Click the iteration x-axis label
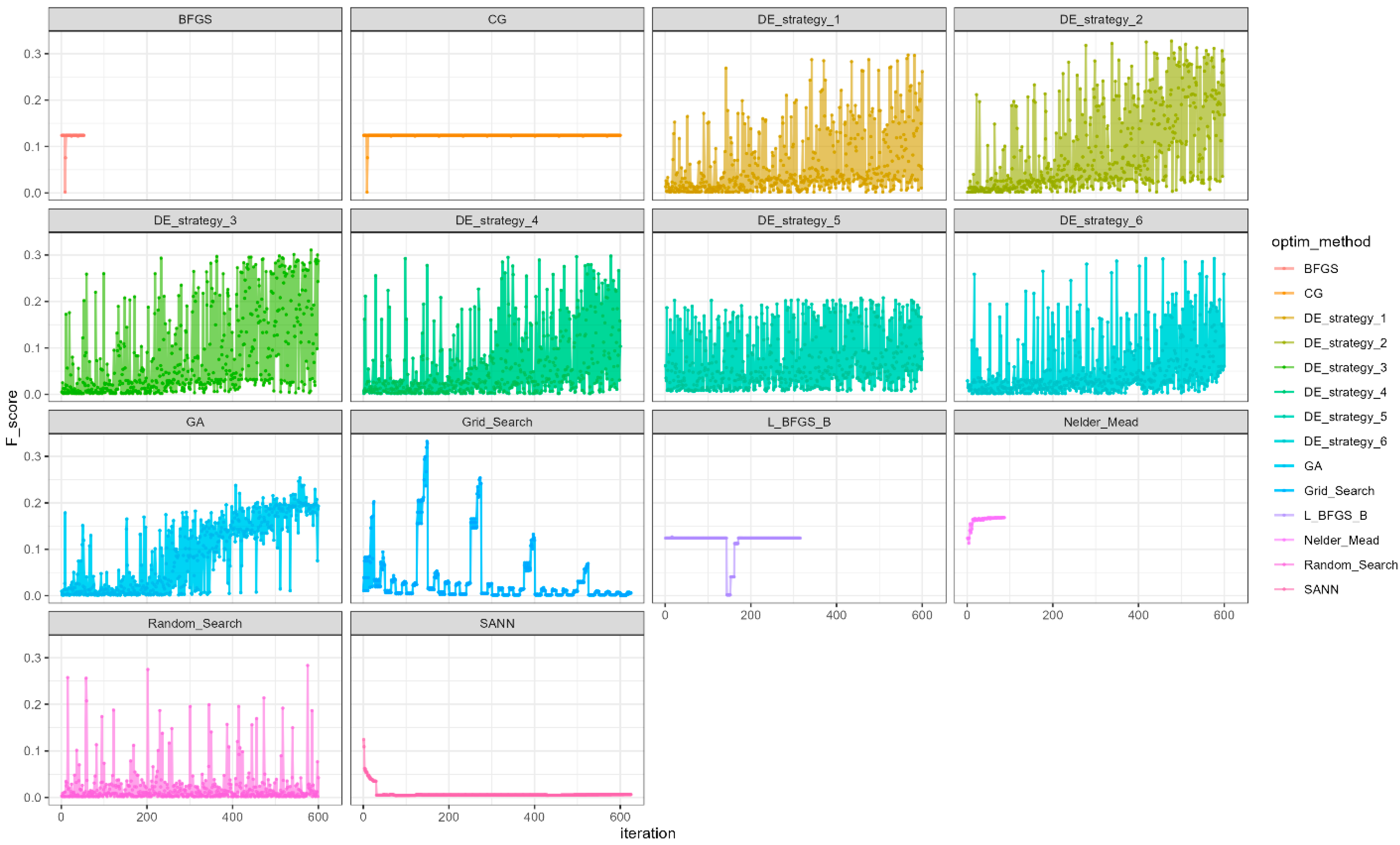This screenshot has width=1400, height=845. click(647, 833)
